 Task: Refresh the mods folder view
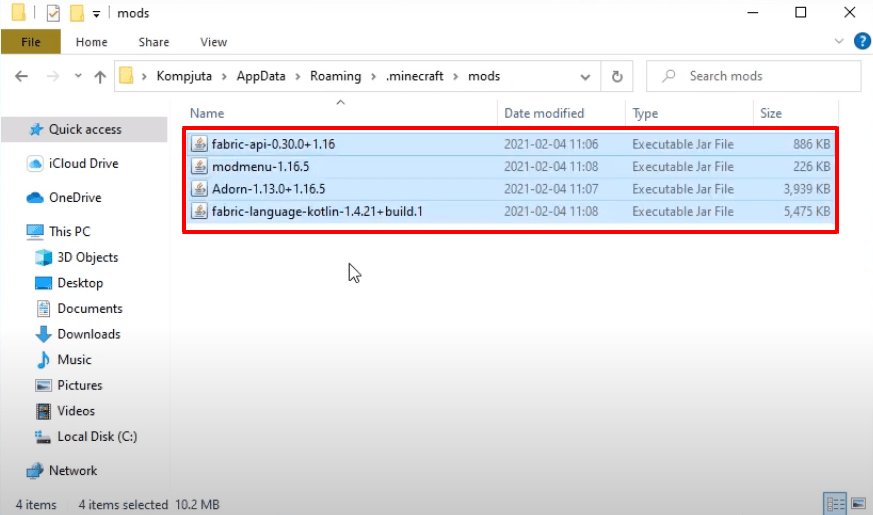point(617,76)
